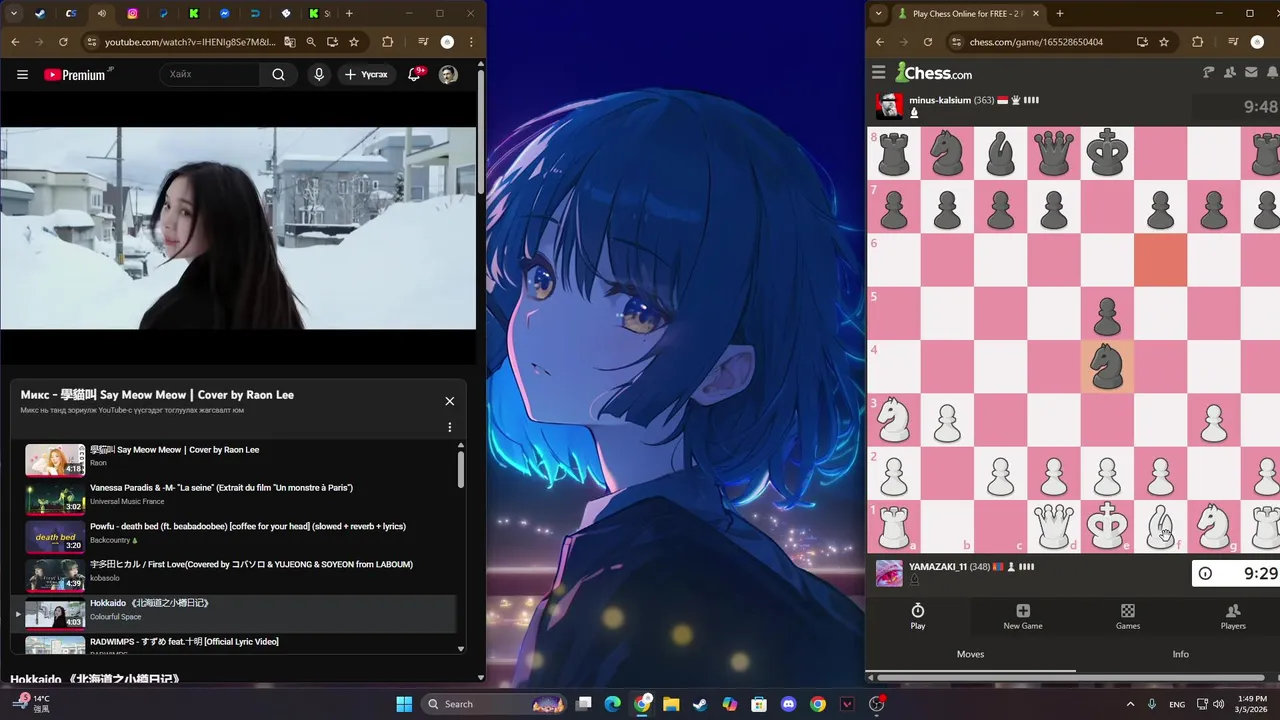This screenshot has height=720, width=1280.
Task: Click the YouTube create (Үүсгэх) button
Action: (x=366, y=74)
